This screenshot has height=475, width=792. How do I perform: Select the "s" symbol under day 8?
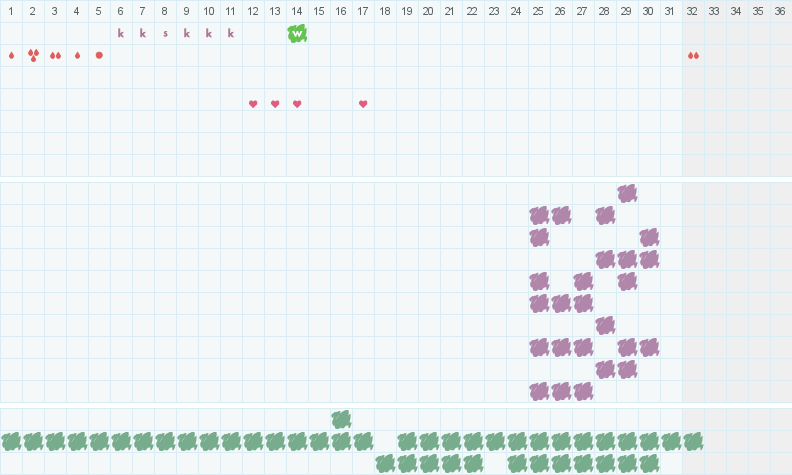[165, 33]
